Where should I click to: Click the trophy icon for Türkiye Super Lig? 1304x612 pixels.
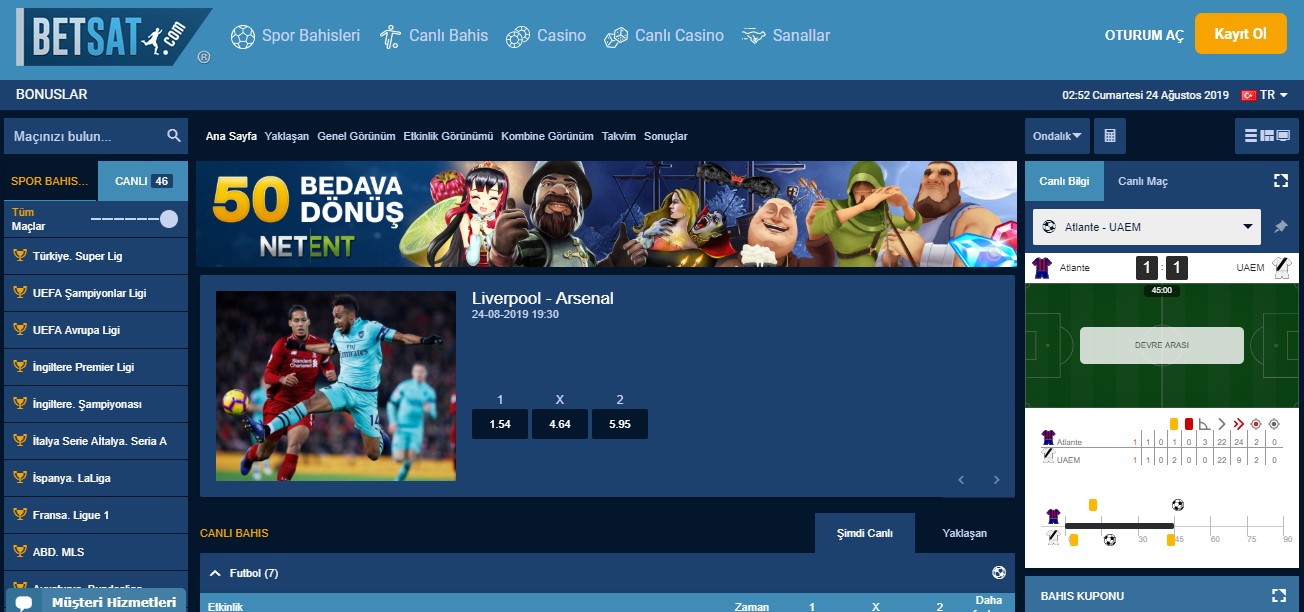click(19, 256)
